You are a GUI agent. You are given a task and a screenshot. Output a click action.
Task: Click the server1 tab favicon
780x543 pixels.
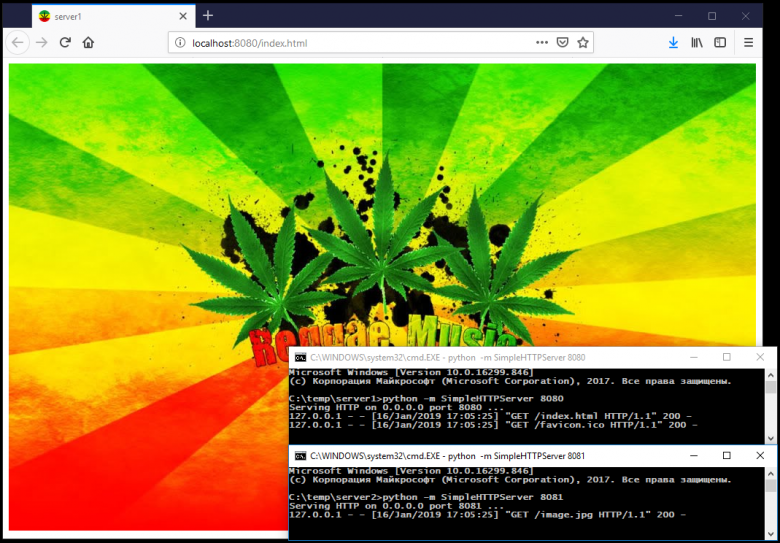[x=44, y=16]
